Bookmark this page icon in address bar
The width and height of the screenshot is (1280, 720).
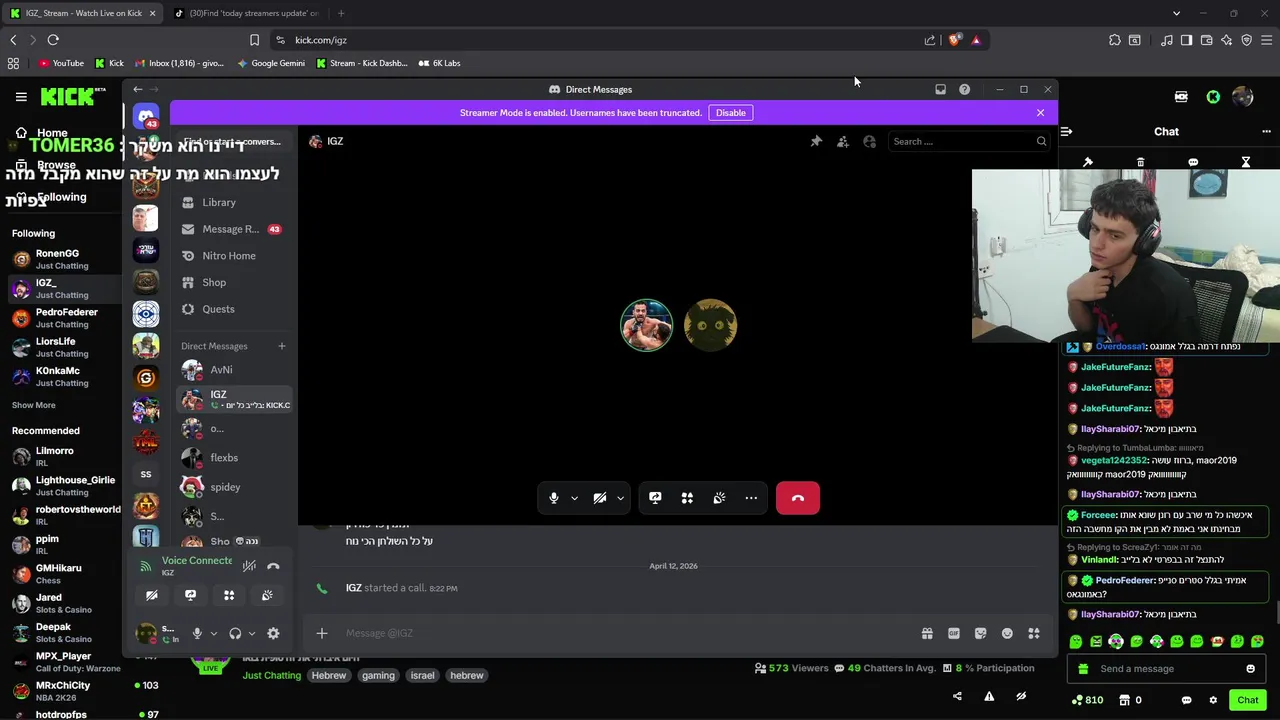tap(254, 40)
